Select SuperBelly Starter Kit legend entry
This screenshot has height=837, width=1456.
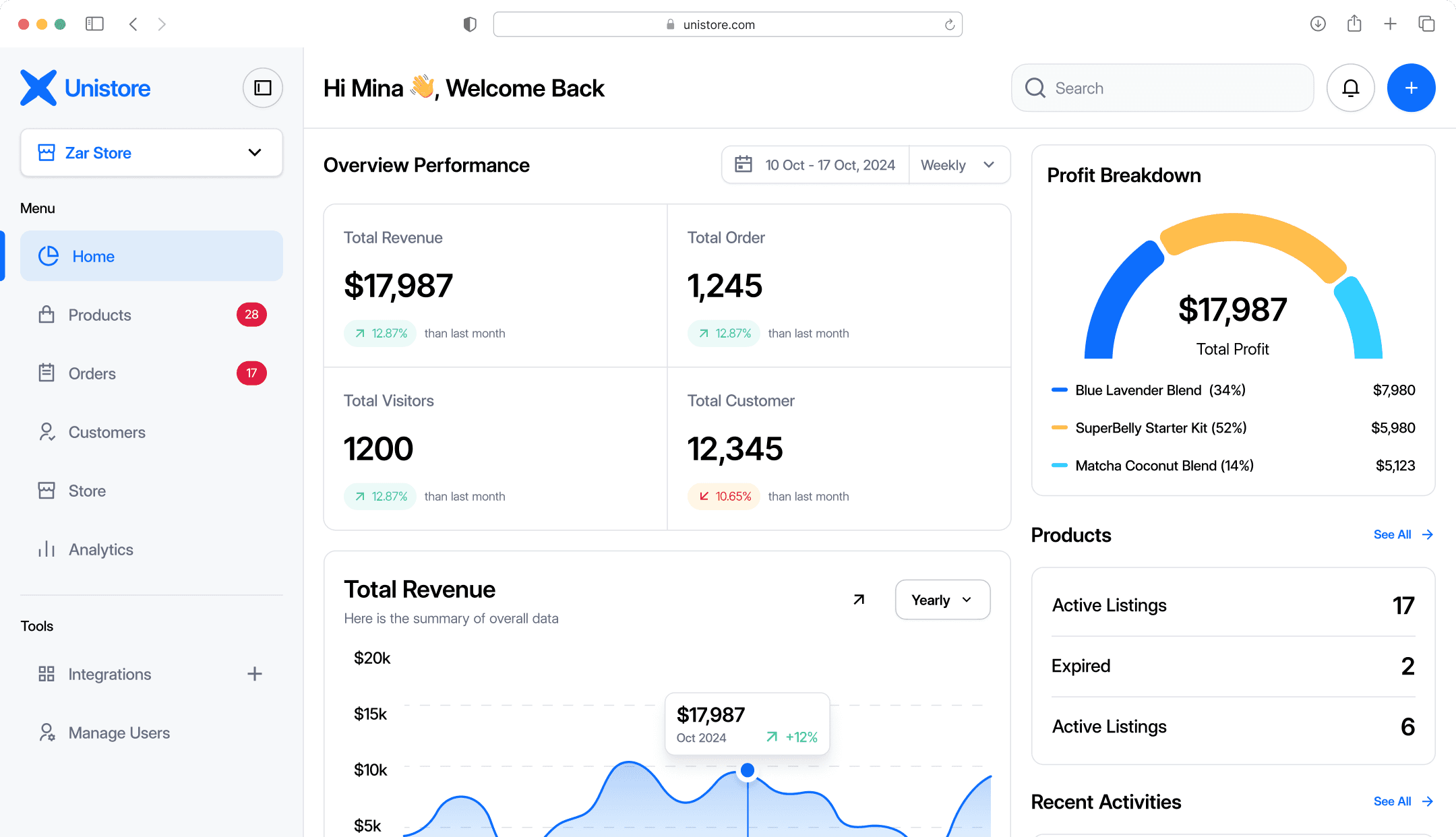[x=1233, y=428]
